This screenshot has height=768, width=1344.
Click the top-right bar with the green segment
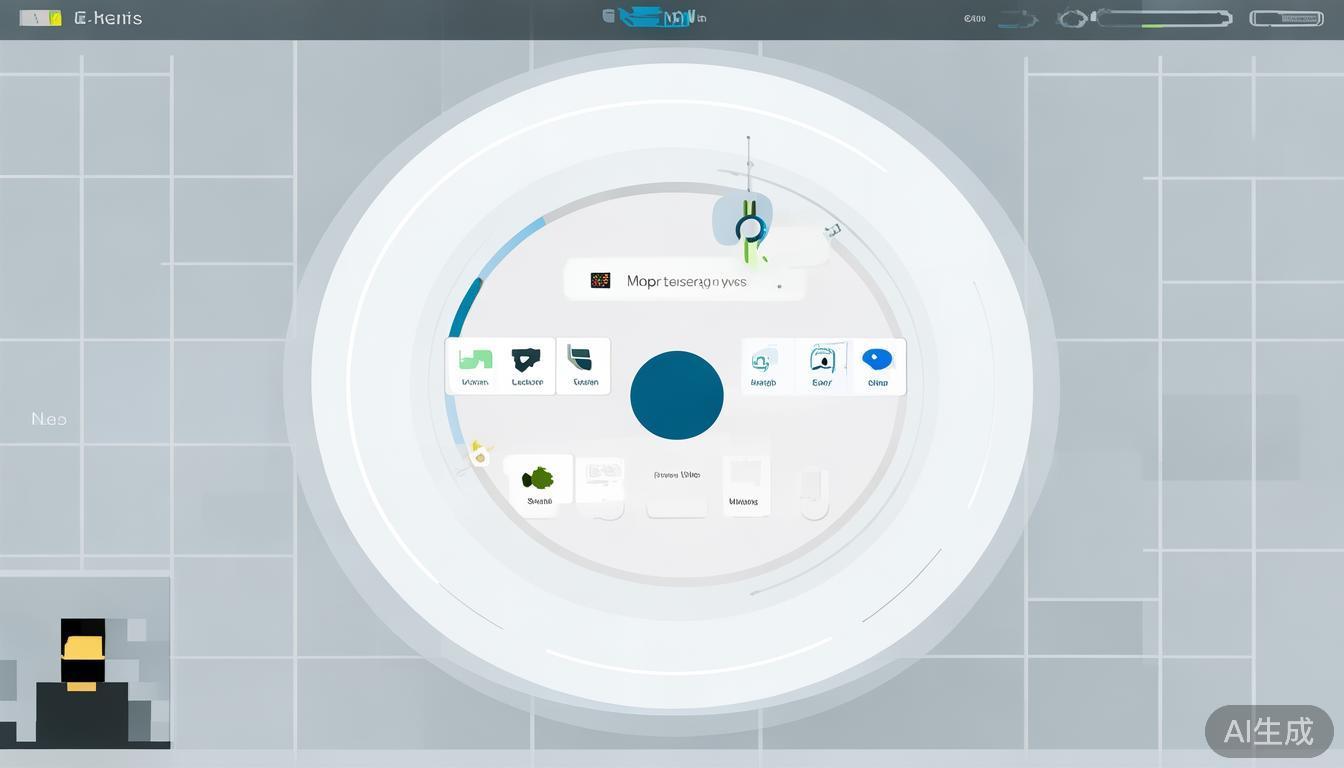pos(1164,18)
